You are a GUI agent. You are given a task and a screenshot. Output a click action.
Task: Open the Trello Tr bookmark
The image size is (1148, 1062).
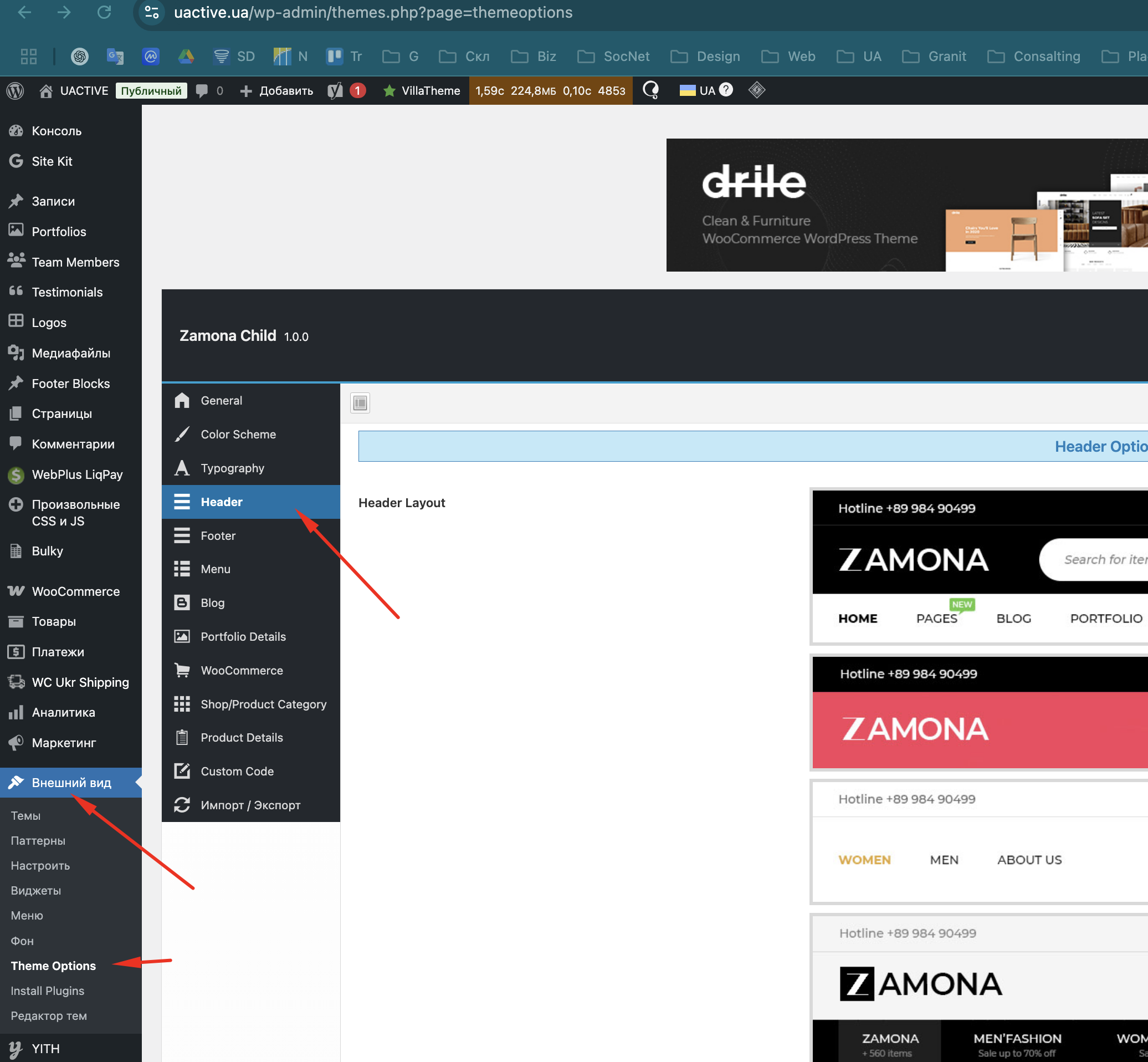[344, 57]
